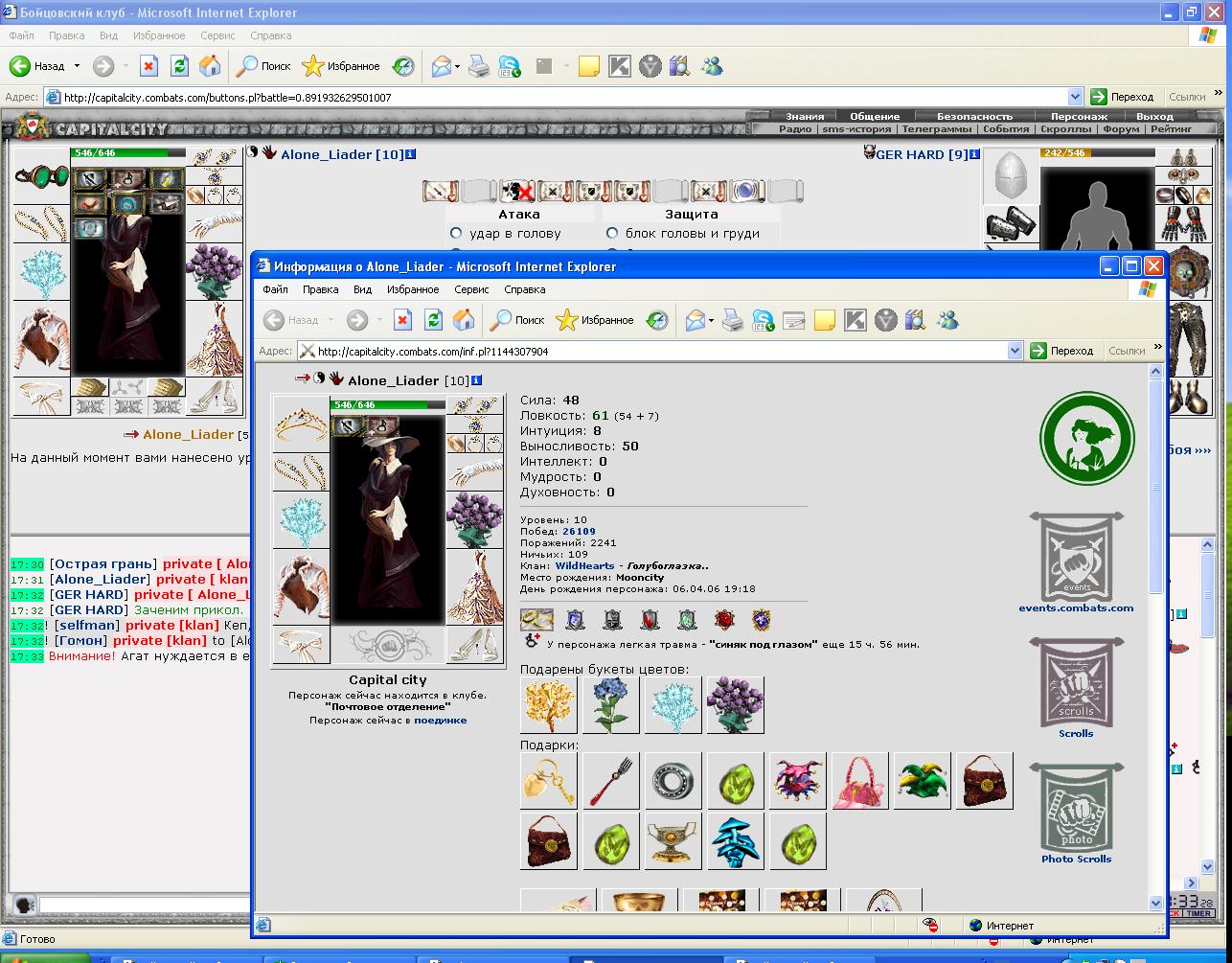Open the Сервис menu in popup window
The width and height of the screenshot is (1232, 963).
pos(471,289)
